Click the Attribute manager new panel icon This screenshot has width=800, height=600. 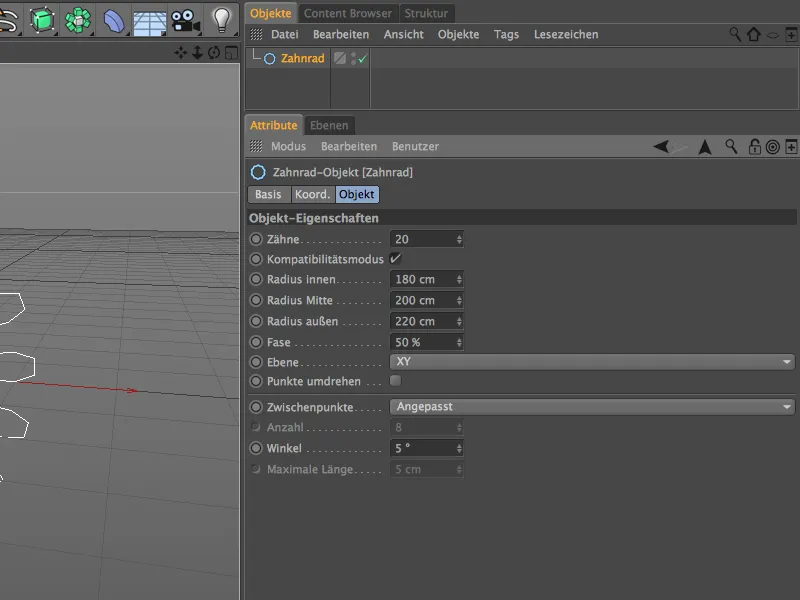click(x=791, y=147)
